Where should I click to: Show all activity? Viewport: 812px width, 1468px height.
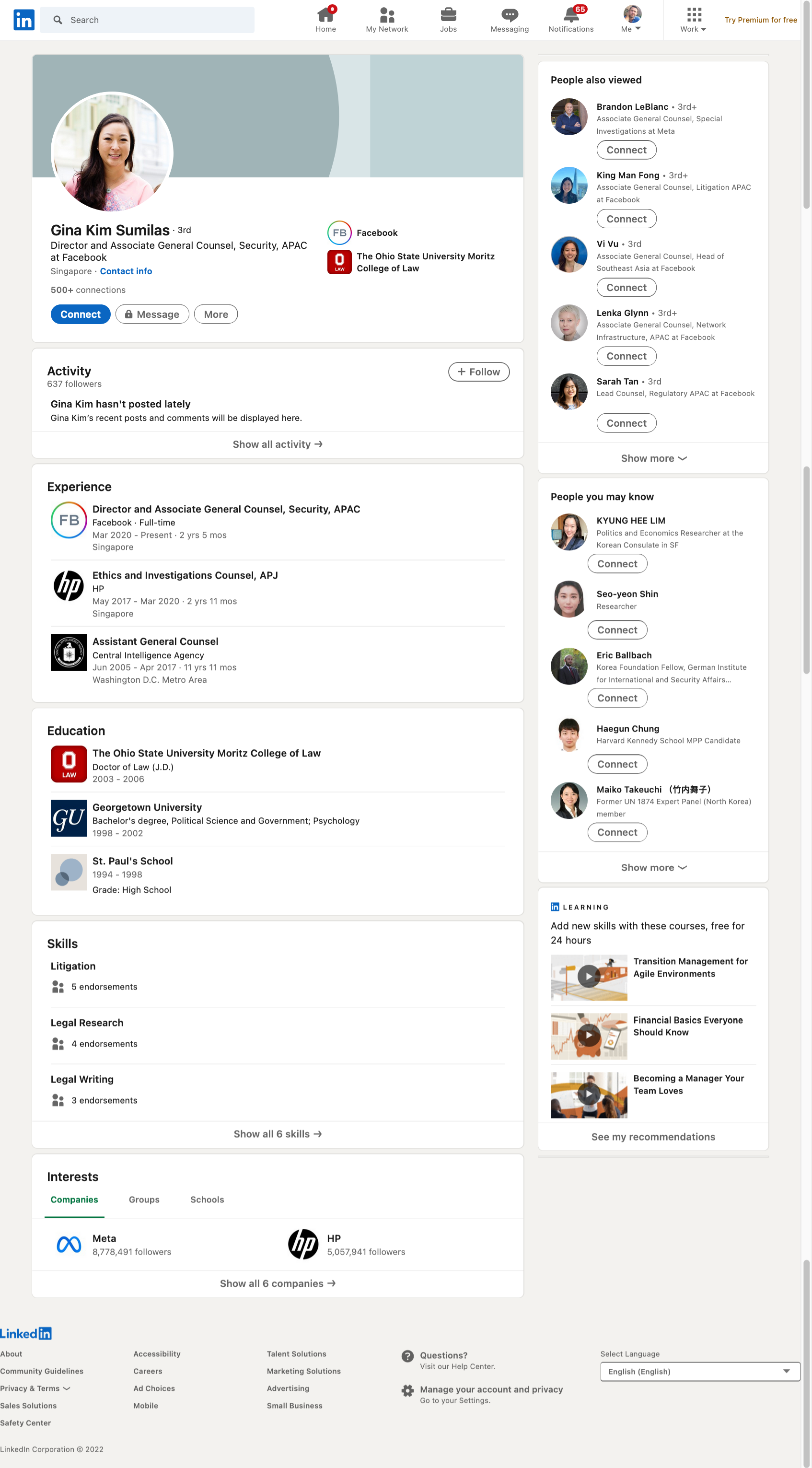click(278, 444)
